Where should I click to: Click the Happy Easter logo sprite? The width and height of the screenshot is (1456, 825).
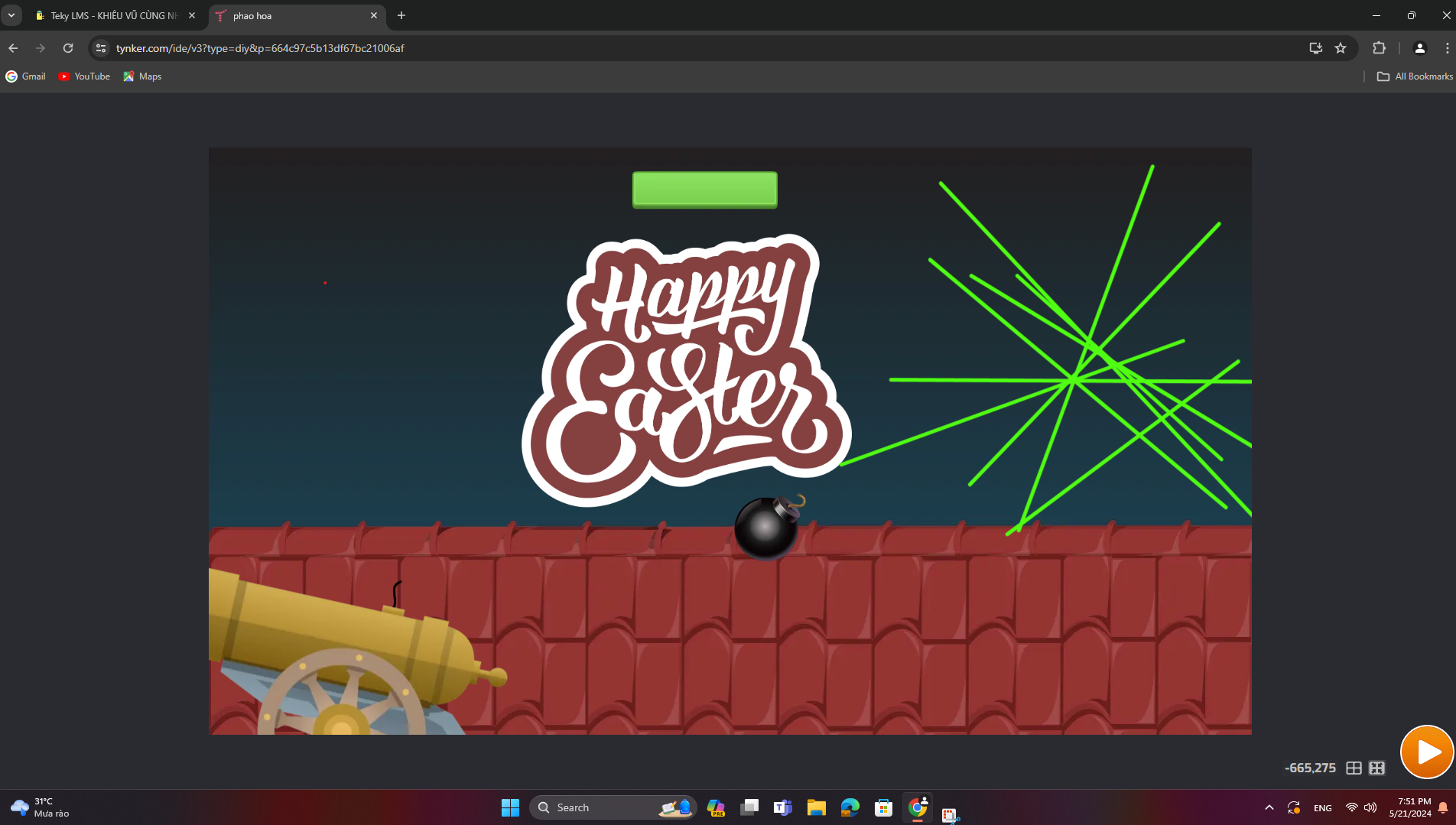coord(686,369)
